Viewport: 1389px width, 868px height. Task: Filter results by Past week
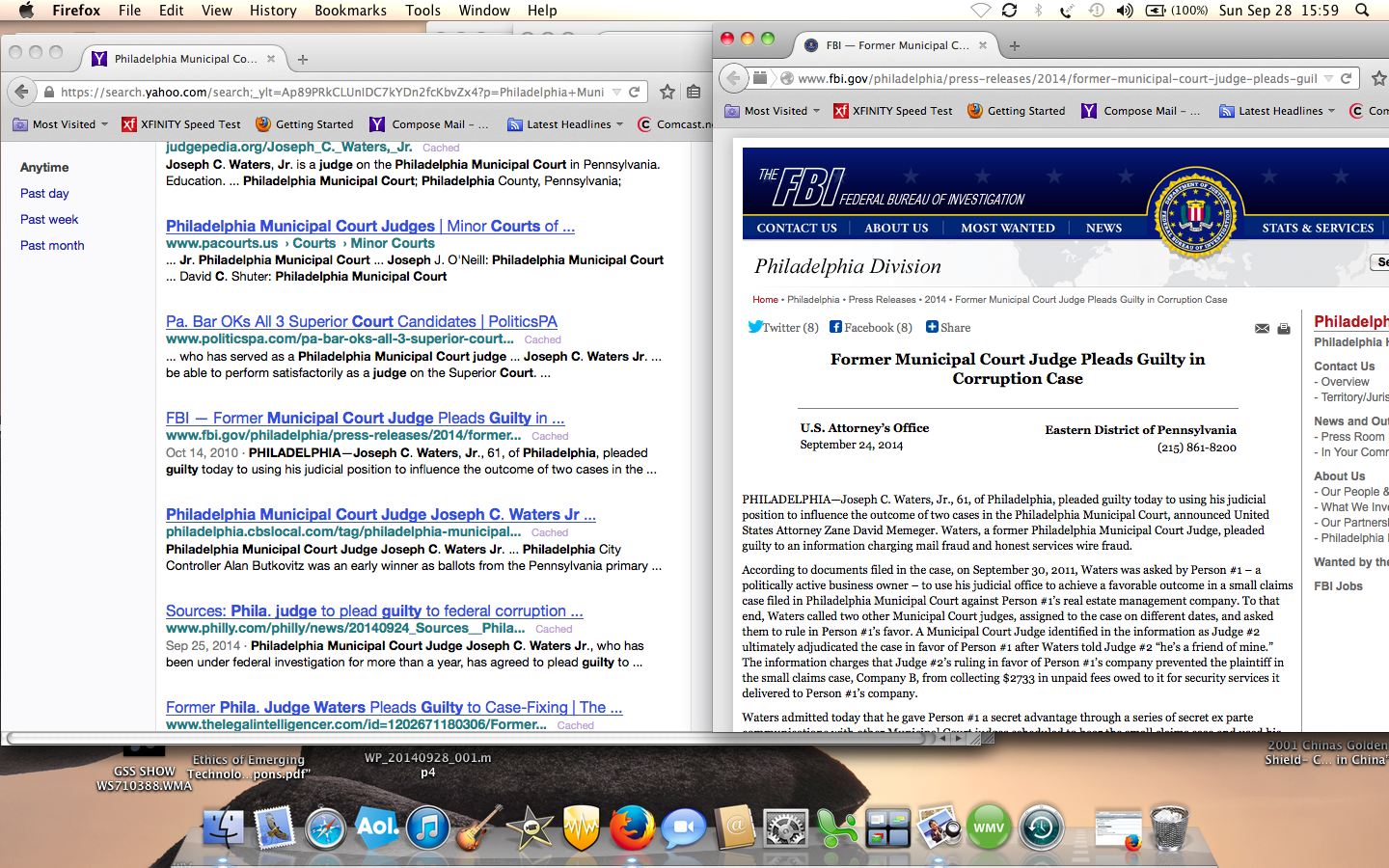click(49, 219)
